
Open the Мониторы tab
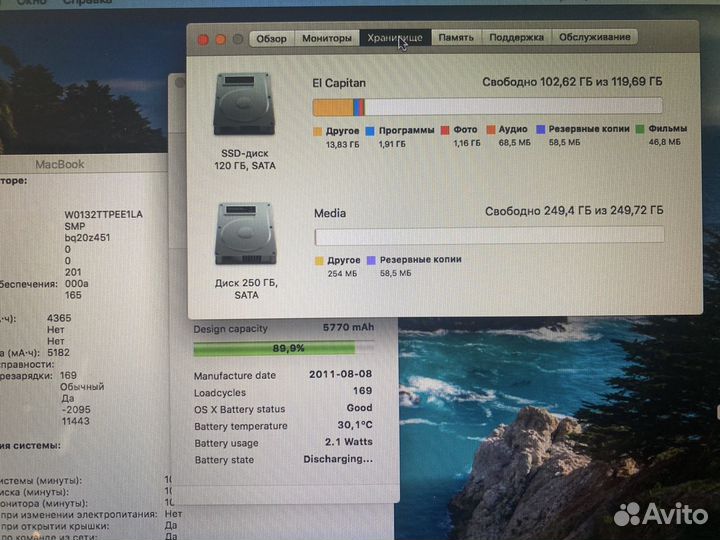327,38
